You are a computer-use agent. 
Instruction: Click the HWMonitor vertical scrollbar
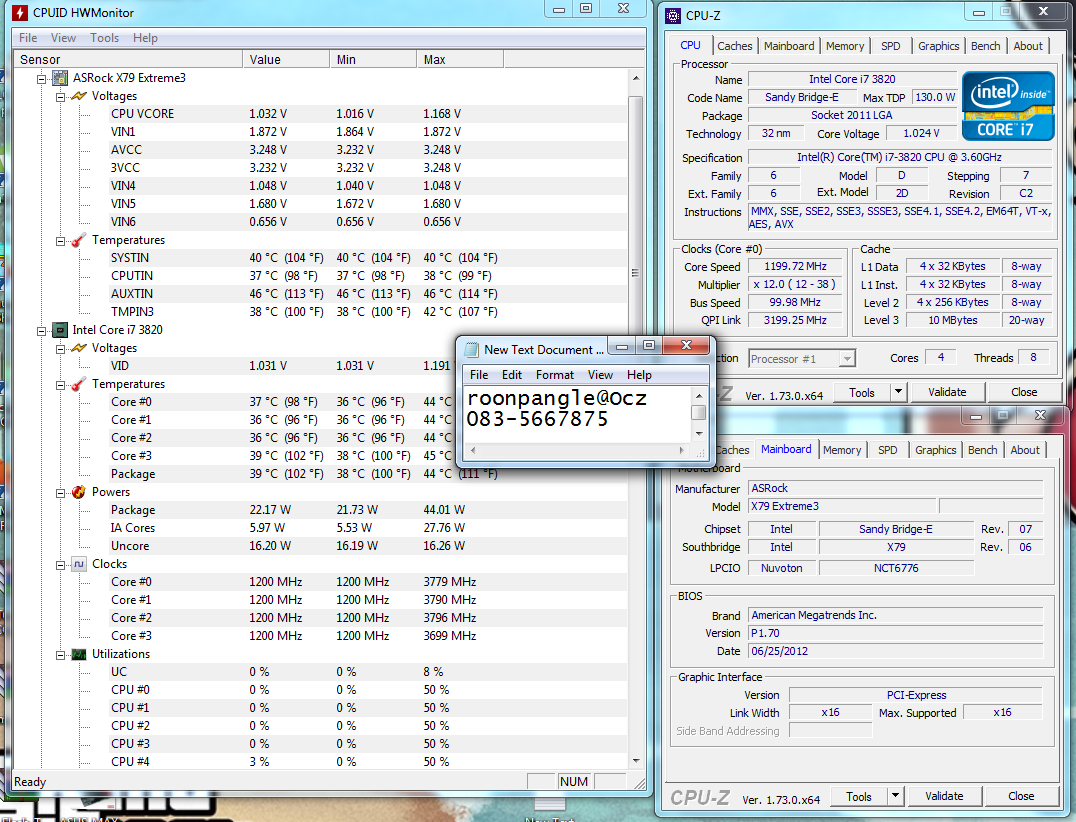click(635, 273)
